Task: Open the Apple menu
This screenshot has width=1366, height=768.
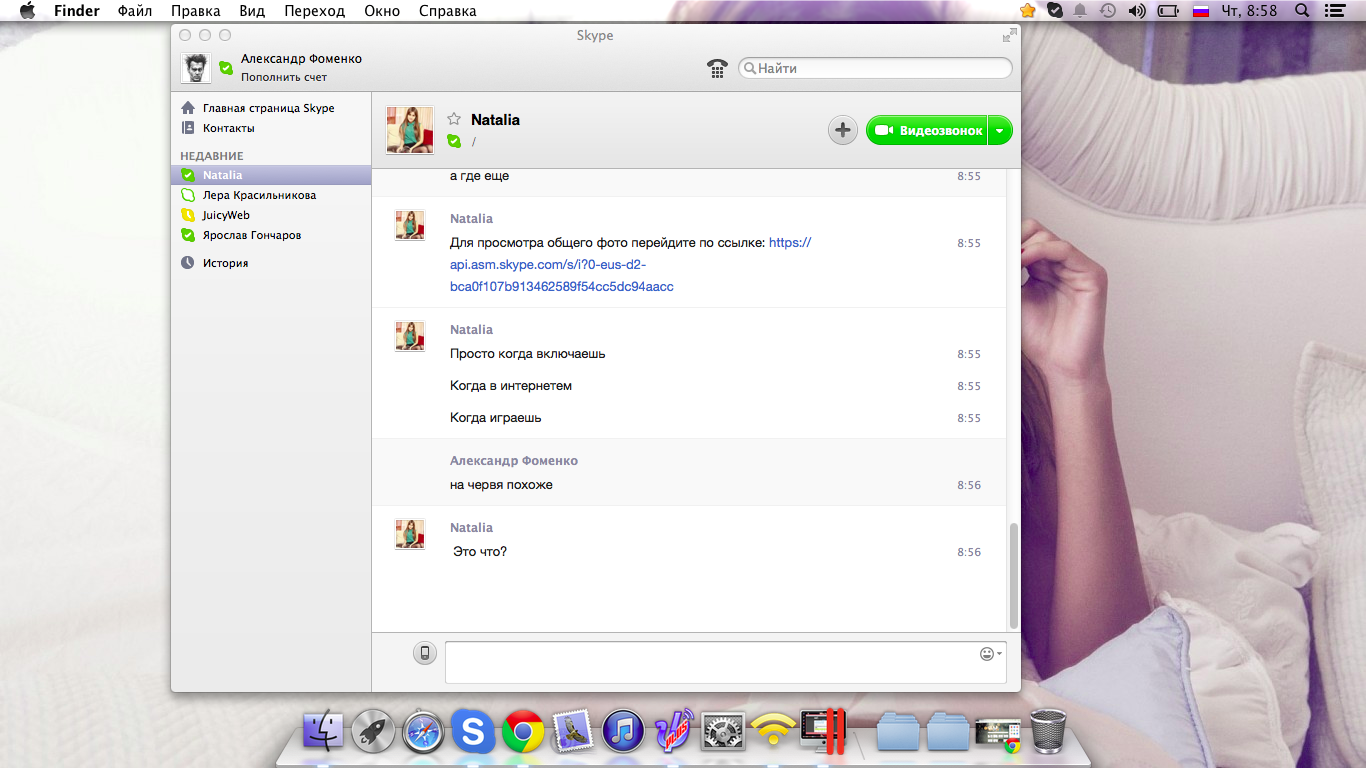Action: [27, 11]
